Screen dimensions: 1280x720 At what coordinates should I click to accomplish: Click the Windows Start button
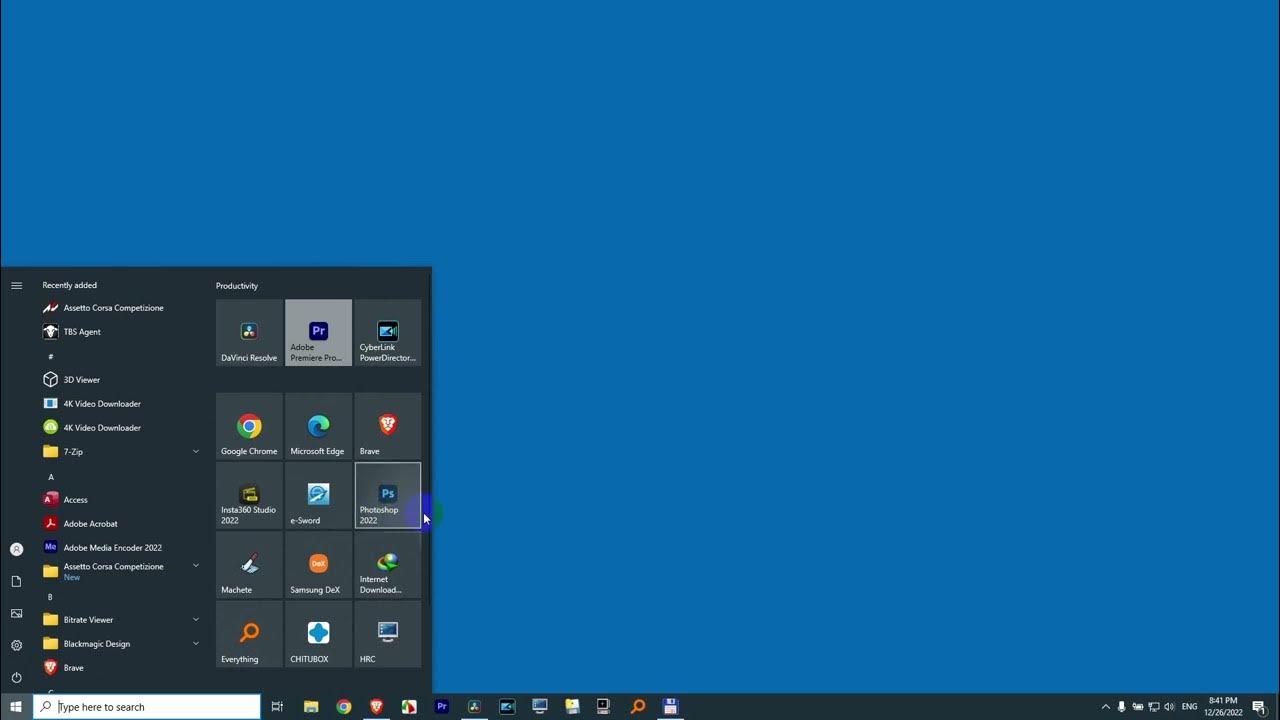(x=16, y=707)
